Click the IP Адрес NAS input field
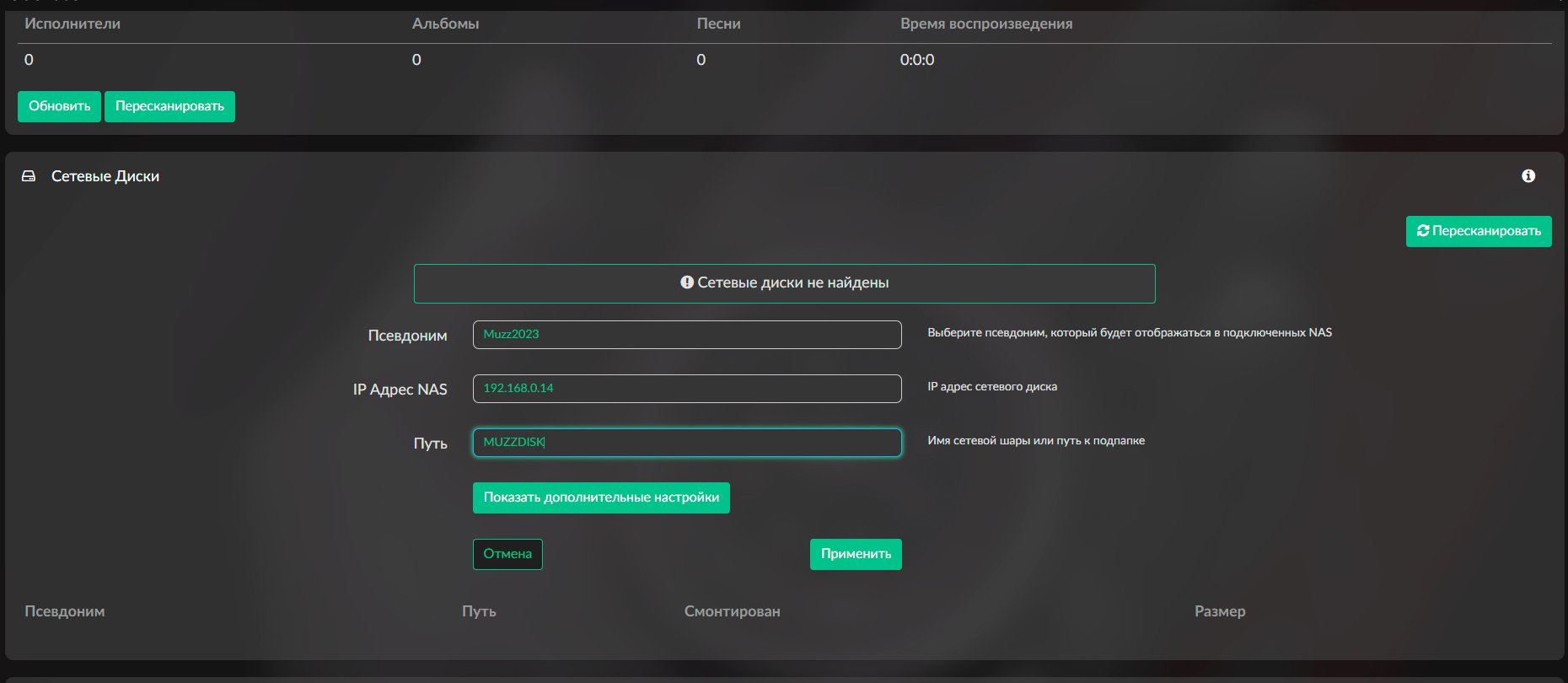The image size is (1568, 683). tap(686, 389)
